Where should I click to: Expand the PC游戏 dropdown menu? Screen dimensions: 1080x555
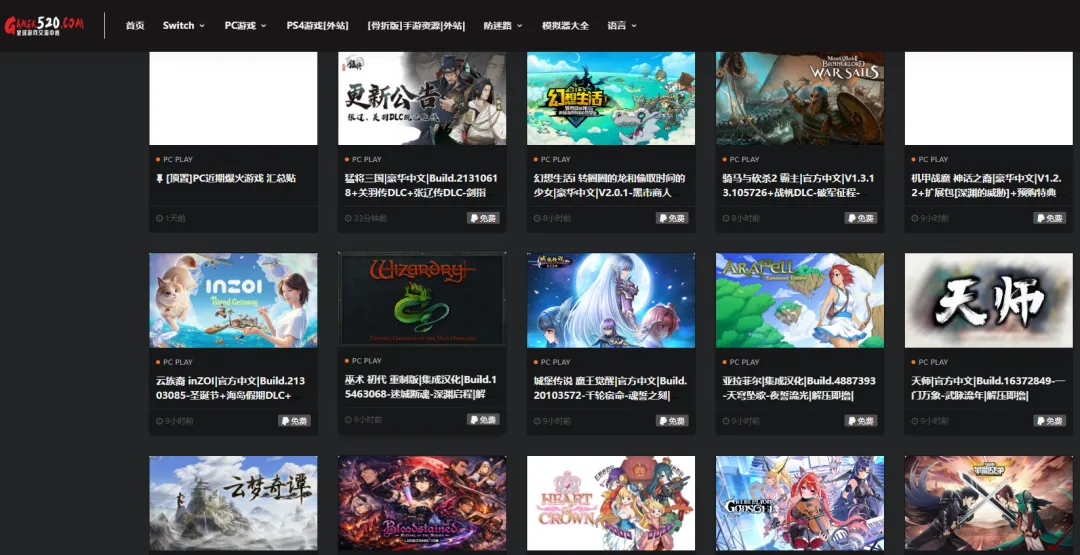click(x=245, y=25)
